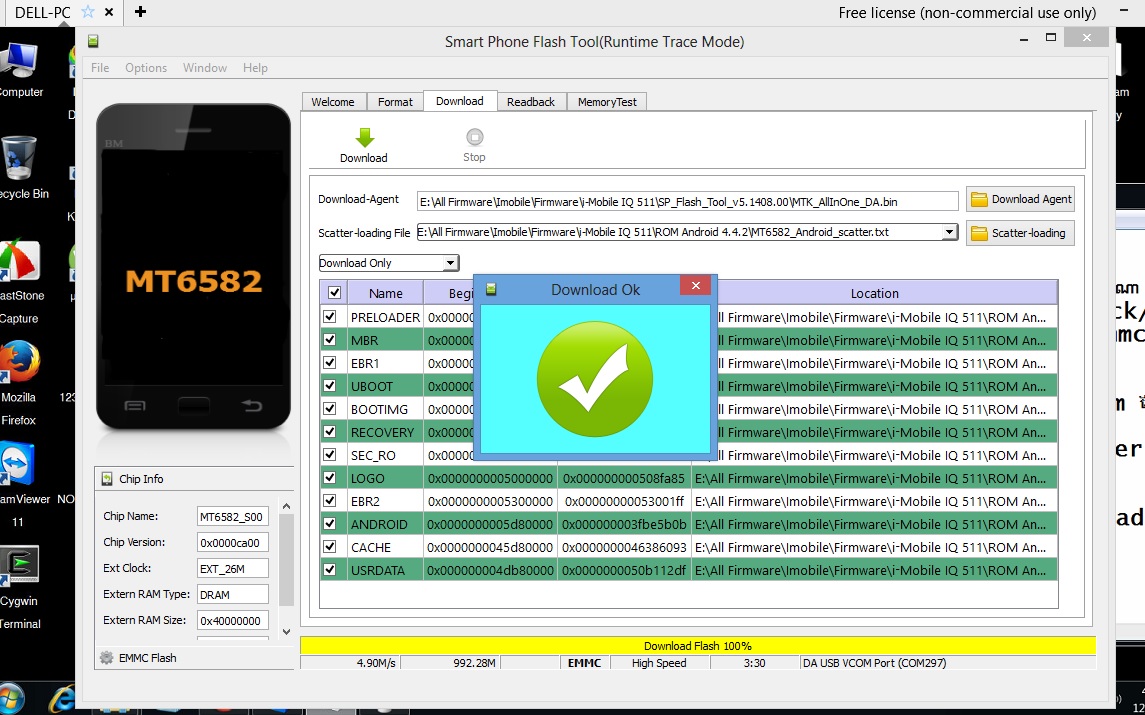Click the Stop icon

[475, 137]
